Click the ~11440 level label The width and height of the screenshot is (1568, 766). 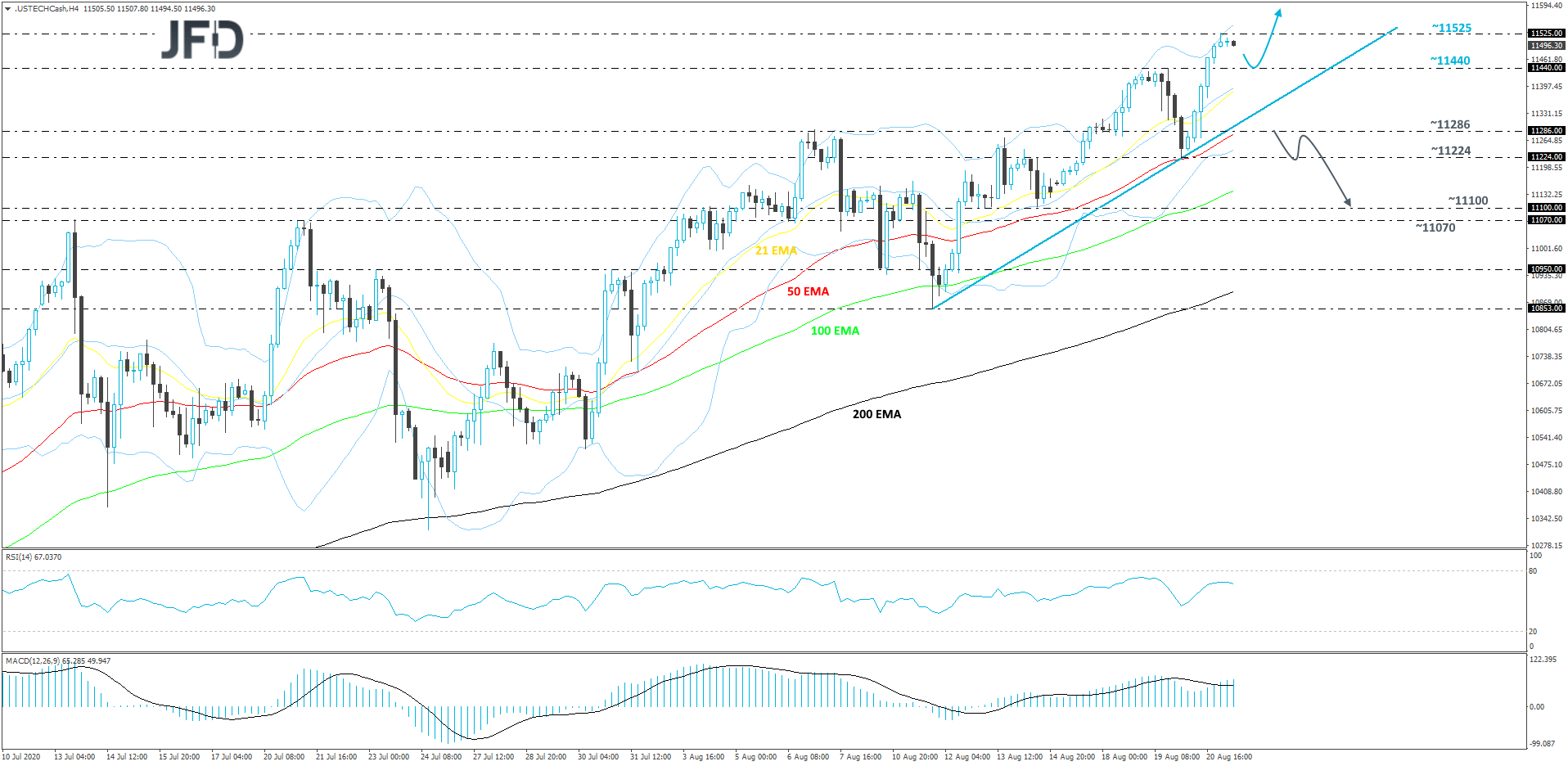point(1450,61)
